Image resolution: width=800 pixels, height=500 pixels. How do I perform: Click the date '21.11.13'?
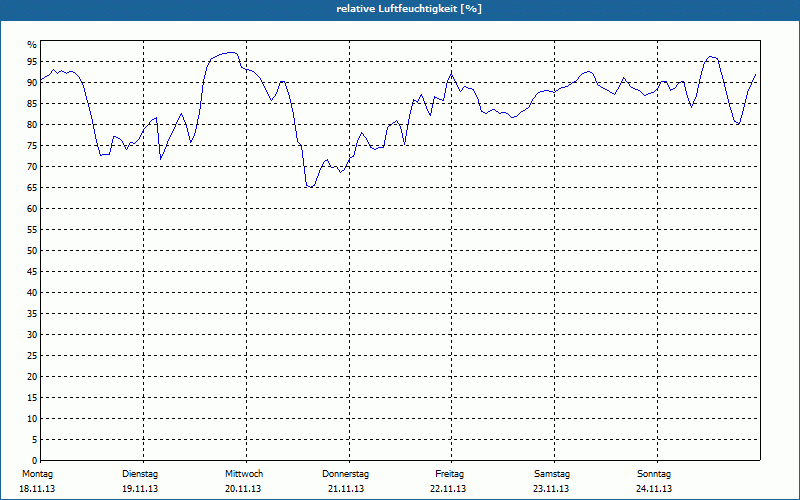click(x=346, y=489)
